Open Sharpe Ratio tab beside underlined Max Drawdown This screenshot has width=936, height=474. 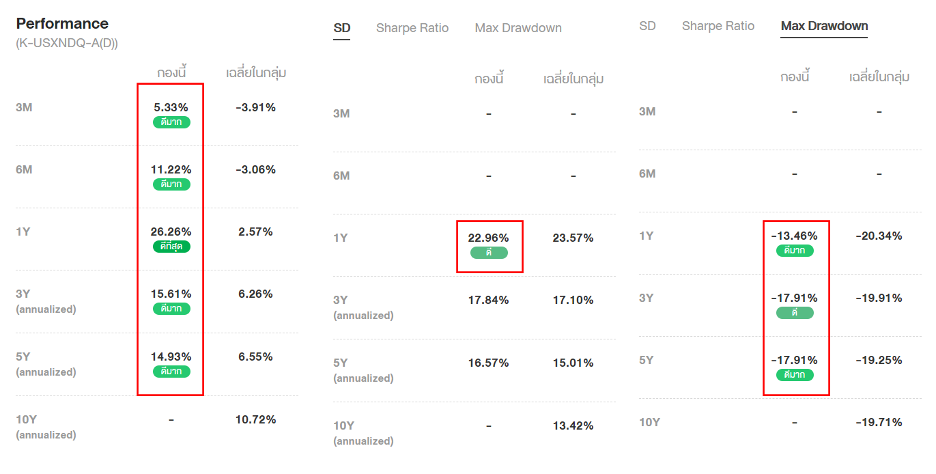click(718, 26)
